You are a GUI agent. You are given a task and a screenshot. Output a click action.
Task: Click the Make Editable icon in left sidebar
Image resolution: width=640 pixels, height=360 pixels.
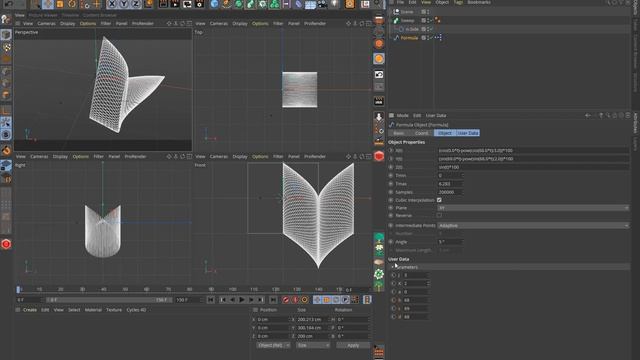point(6,19)
